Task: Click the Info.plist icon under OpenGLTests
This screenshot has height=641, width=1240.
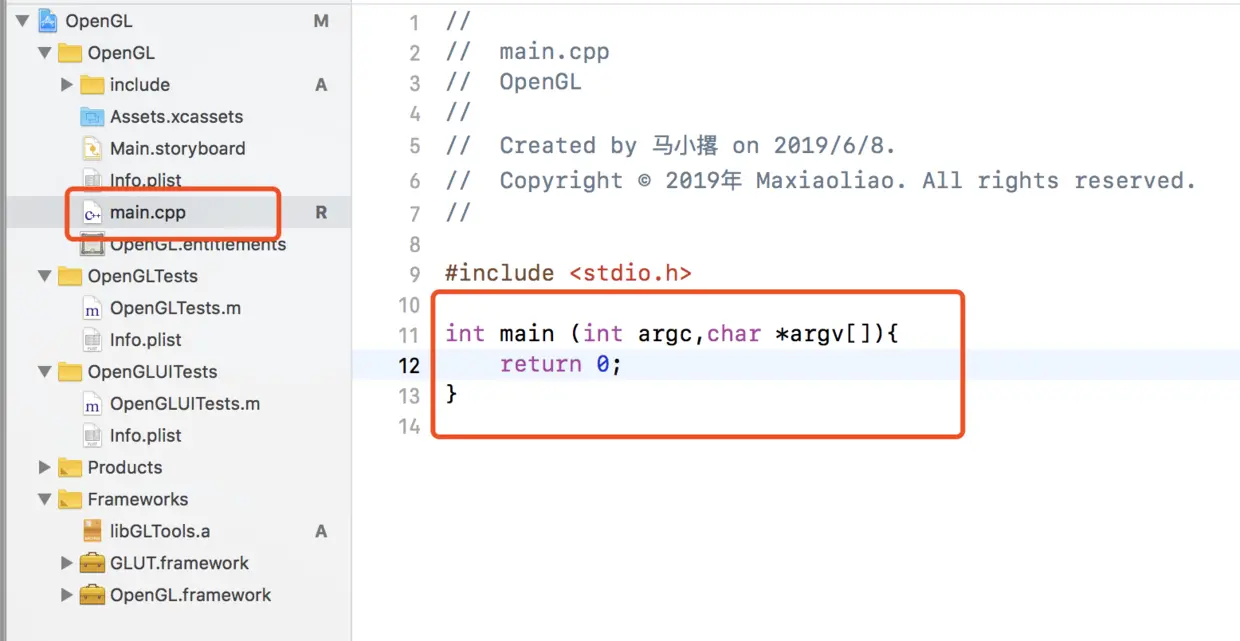Action: coord(92,340)
